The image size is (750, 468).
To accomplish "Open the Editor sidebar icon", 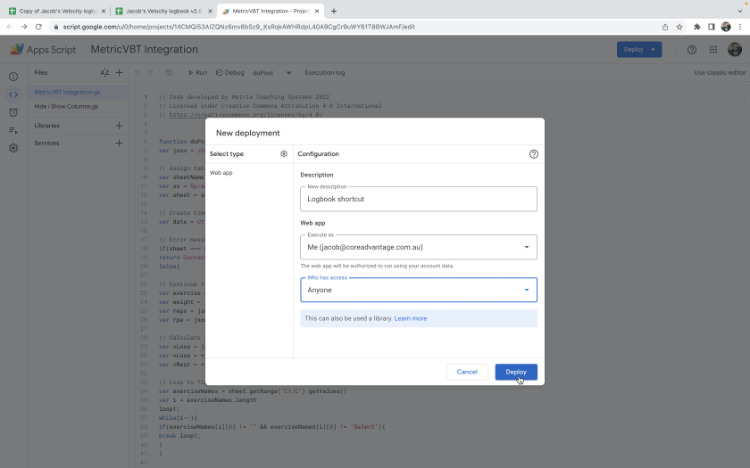I will (x=13, y=94).
